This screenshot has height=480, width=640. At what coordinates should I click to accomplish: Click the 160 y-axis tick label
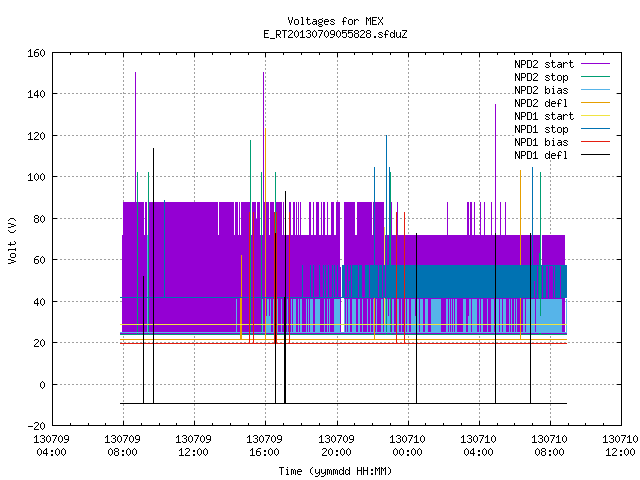[x=36, y=53]
